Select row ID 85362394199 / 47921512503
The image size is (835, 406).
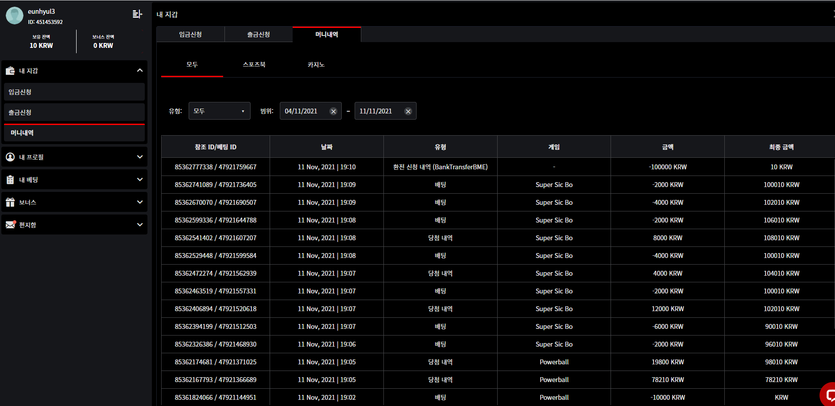216,327
